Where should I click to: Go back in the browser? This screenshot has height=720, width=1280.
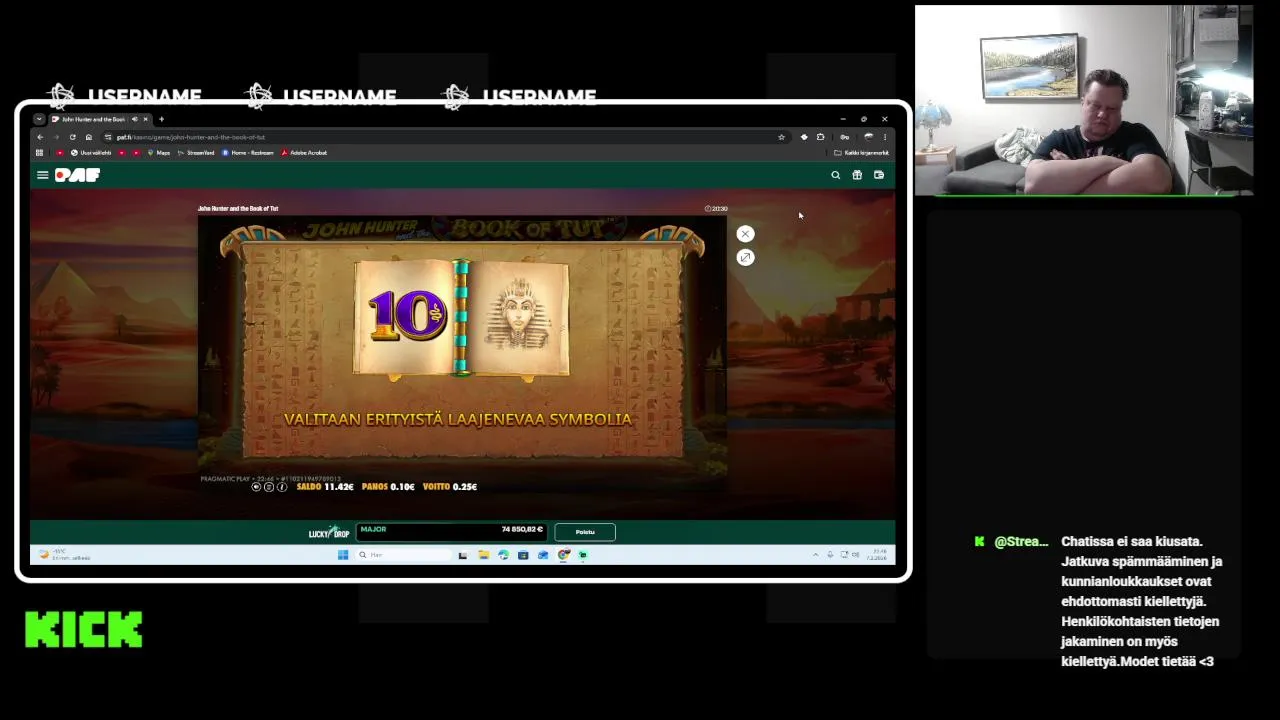(x=40, y=137)
